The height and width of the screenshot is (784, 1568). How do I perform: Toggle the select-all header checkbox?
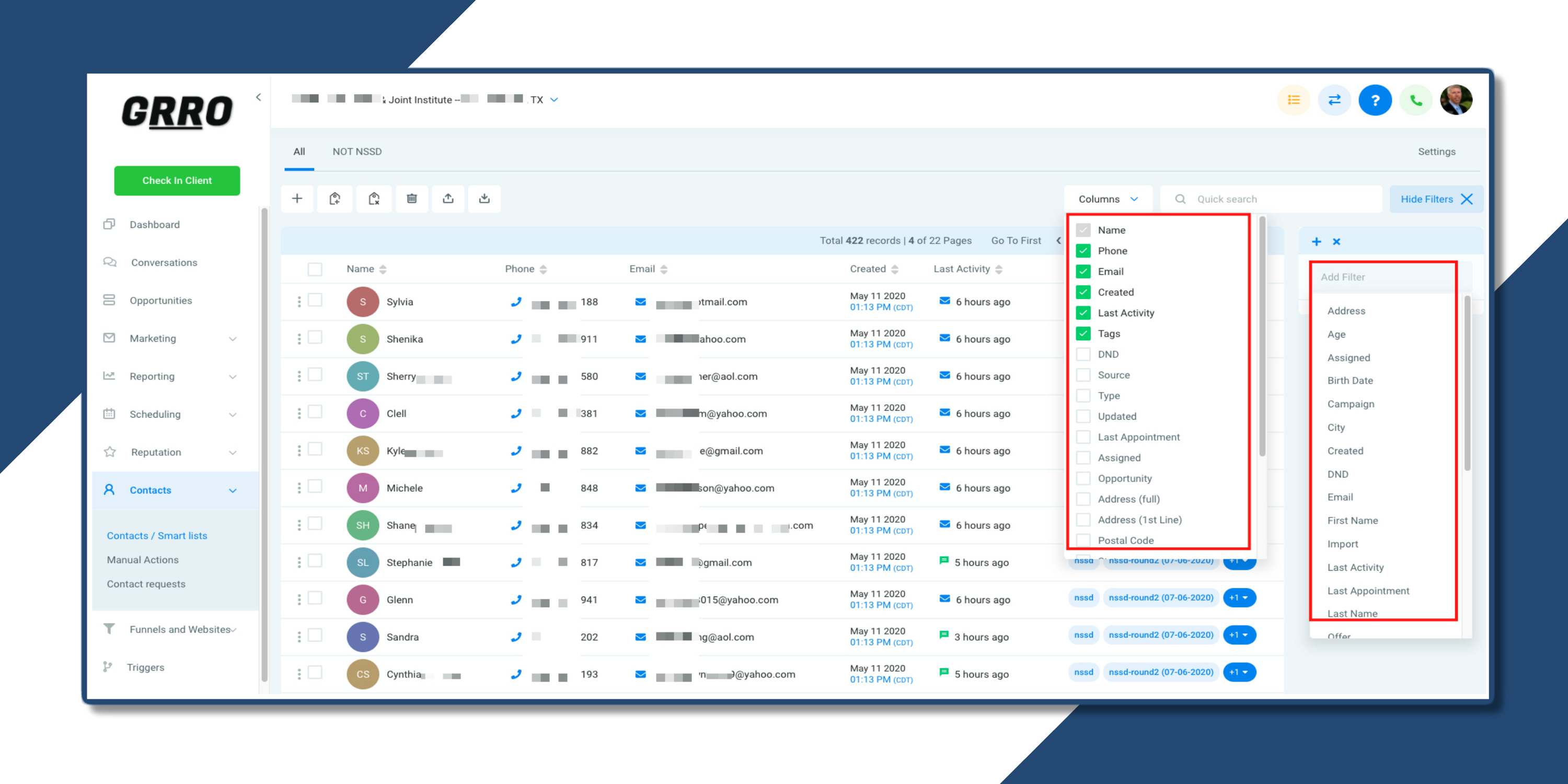click(x=315, y=269)
